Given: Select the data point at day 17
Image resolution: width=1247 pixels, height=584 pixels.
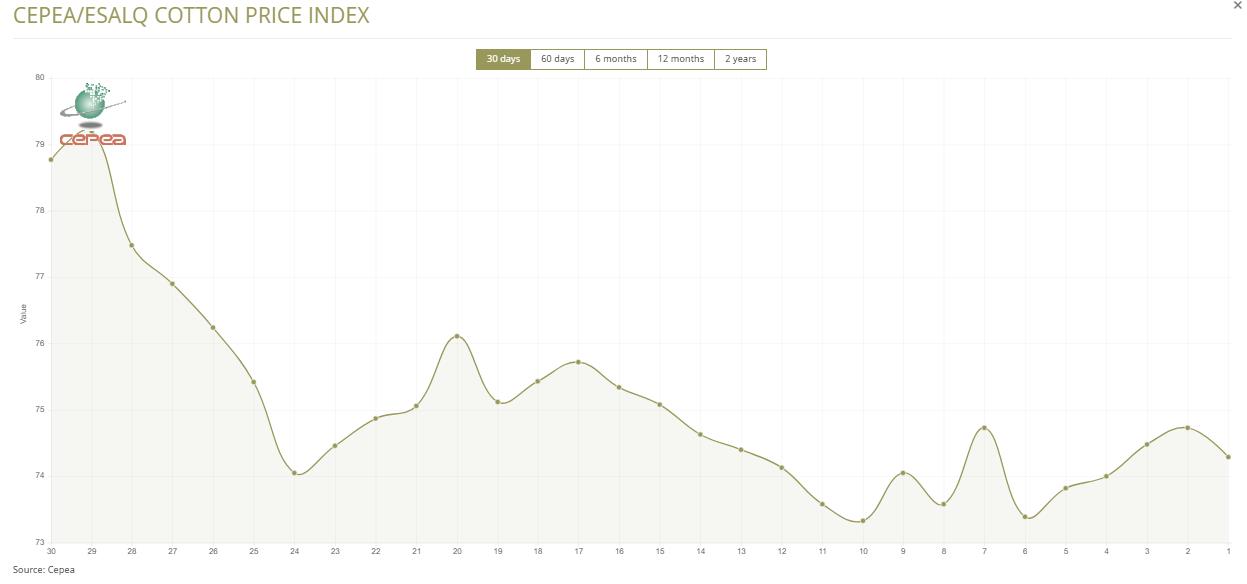Looking at the screenshot, I should [579, 362].
